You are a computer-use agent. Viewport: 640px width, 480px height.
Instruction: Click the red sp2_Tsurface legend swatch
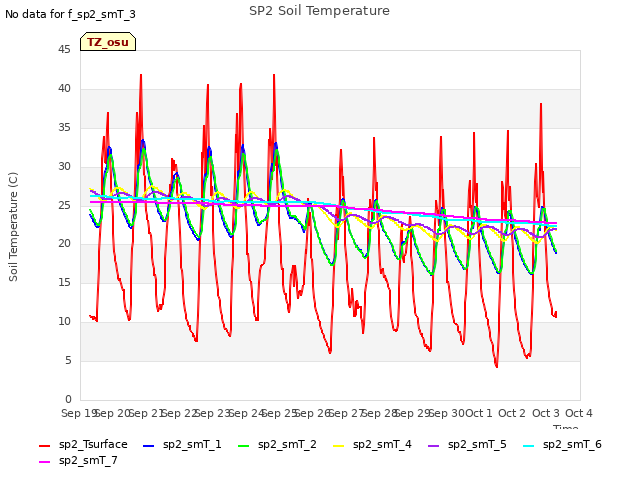click(44, 446)
